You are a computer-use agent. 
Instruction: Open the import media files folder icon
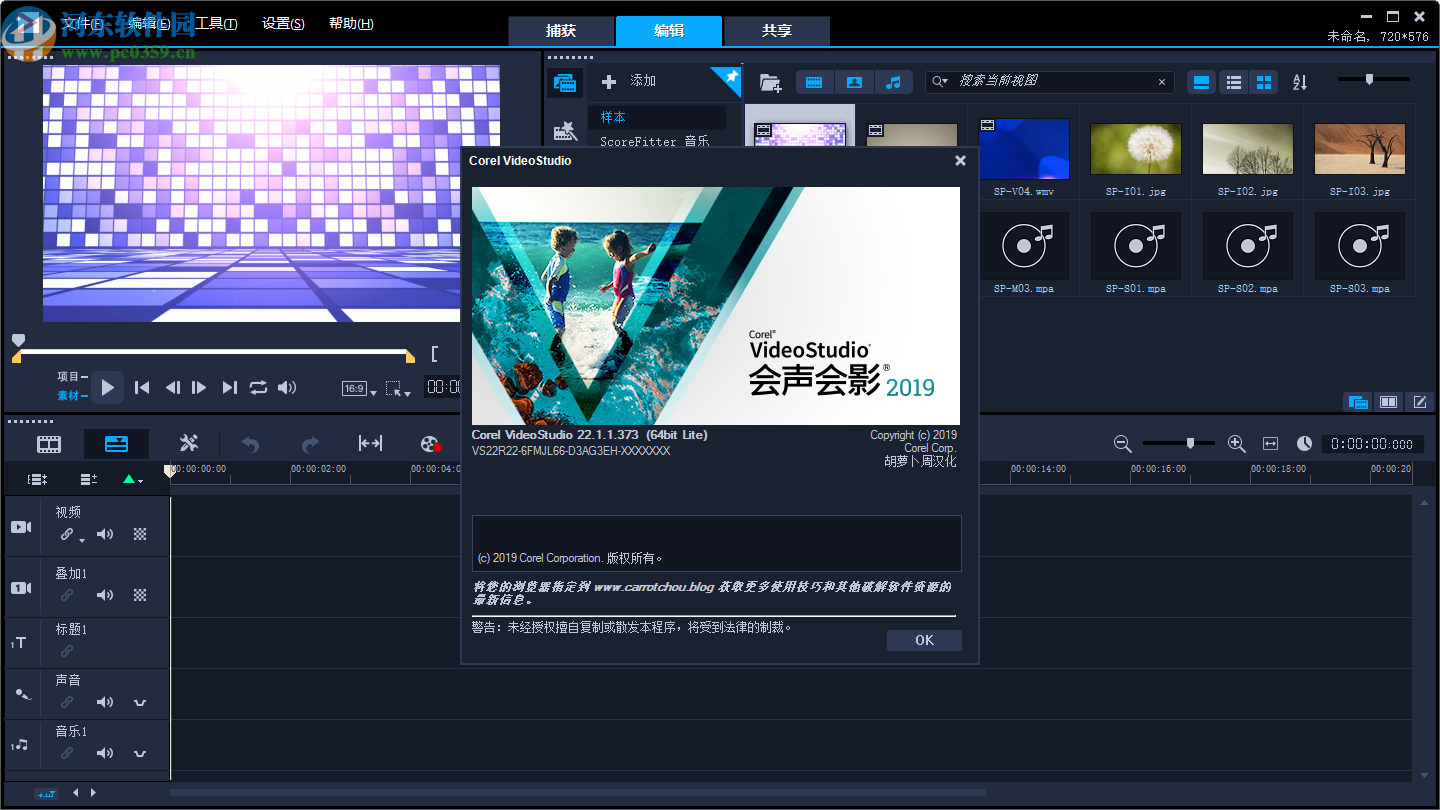coord(770,82)
